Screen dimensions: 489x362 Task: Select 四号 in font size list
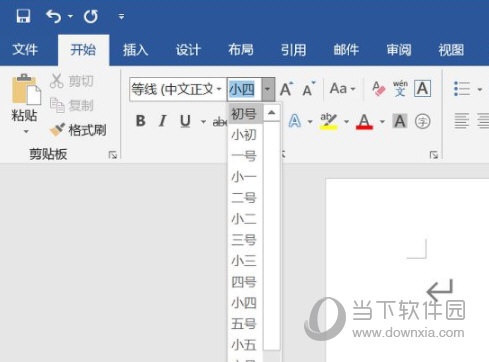(245, 282)
